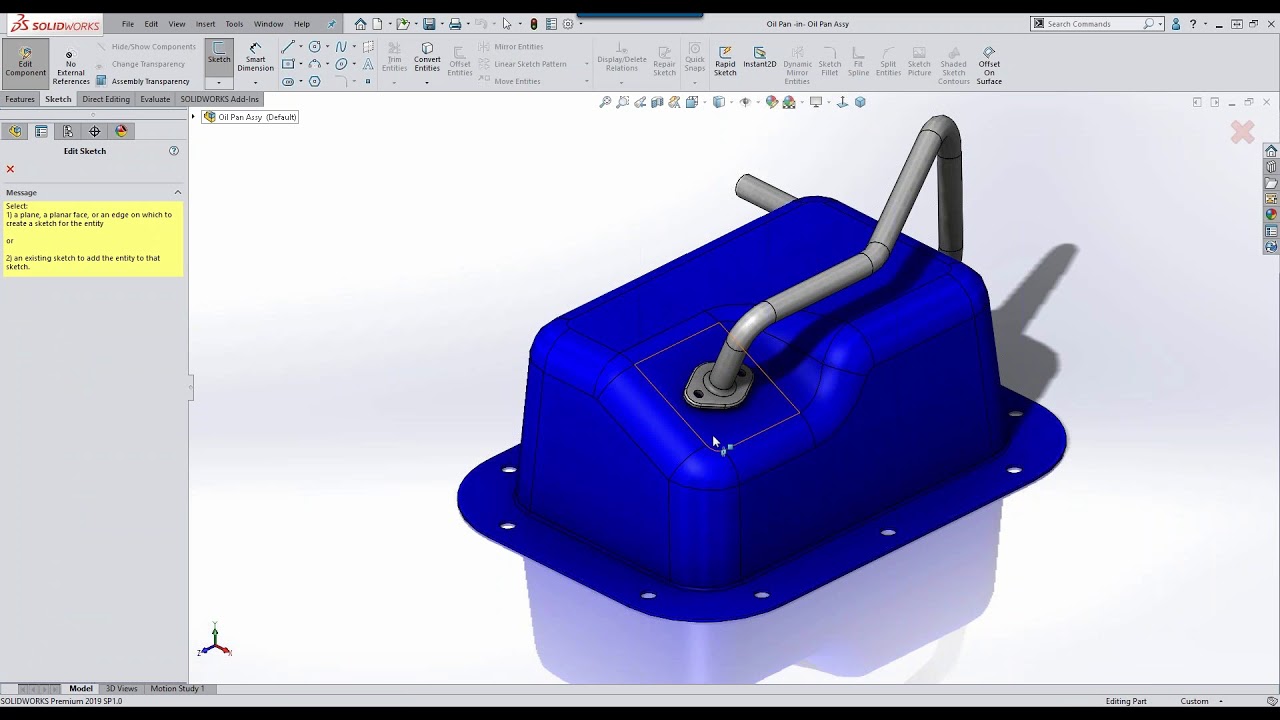The width and height of the screenshot is (1280, 720).
Task: Open the File menu
Action: click(128, 24)
